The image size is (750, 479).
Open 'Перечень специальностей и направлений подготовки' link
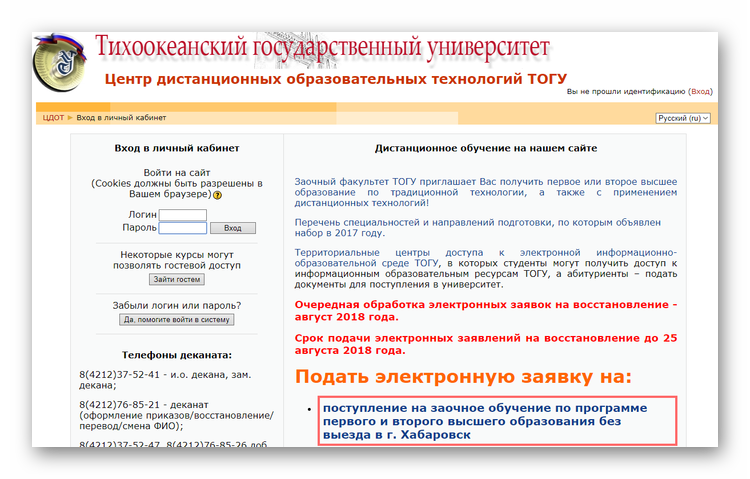(477, 228)
